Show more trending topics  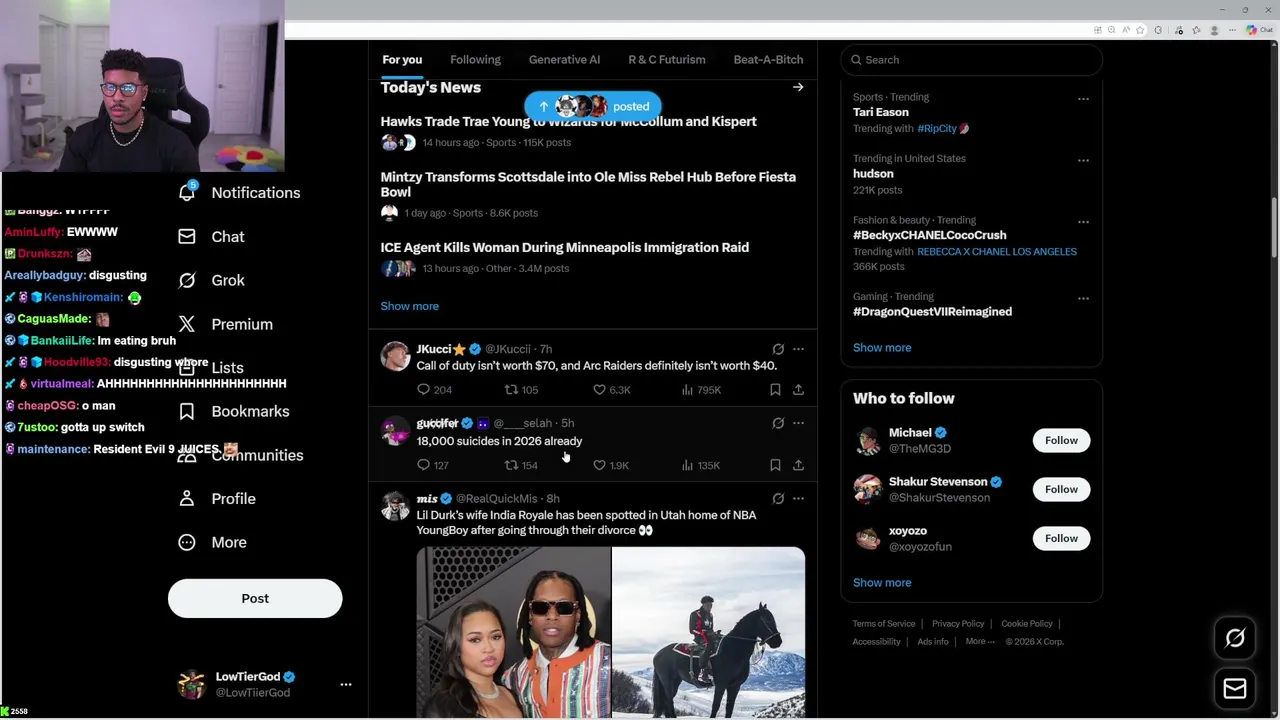[882, 348]
